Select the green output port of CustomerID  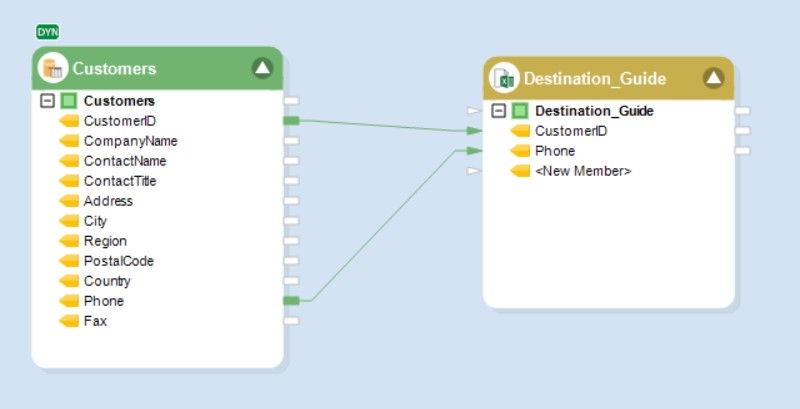pyautogui.click(x=291, y=121)
